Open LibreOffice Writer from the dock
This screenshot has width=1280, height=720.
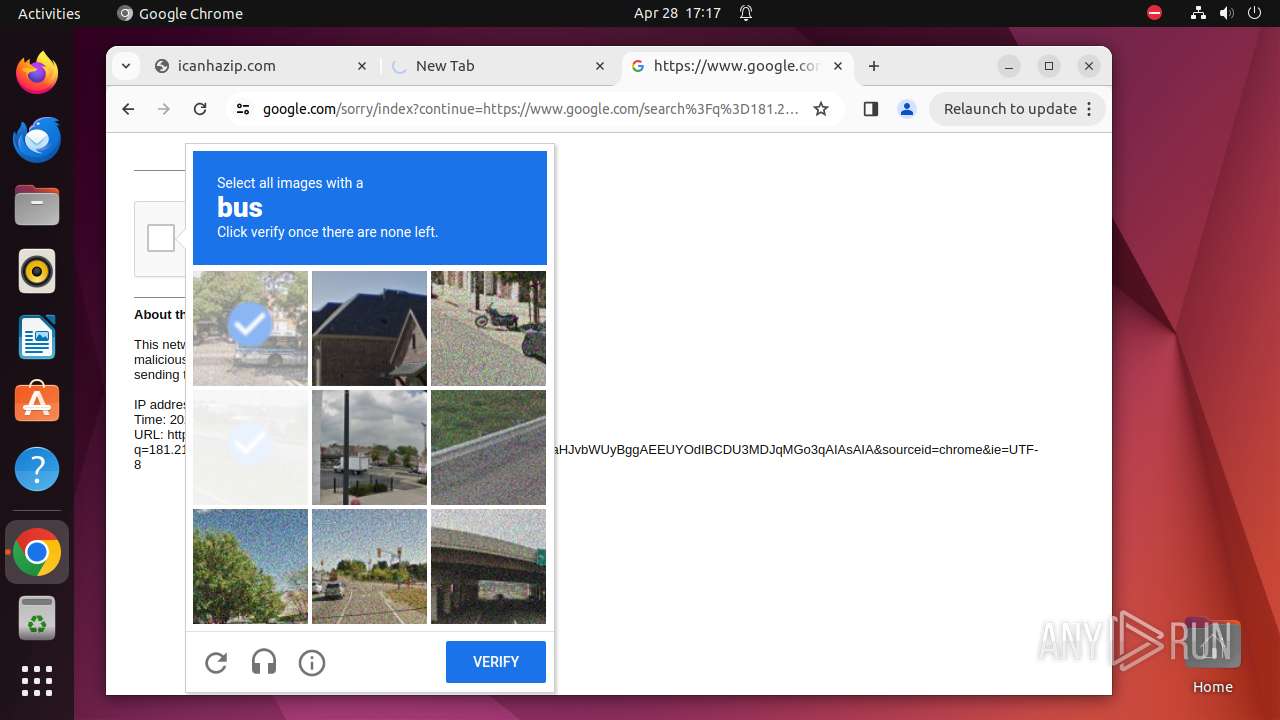coord(37,337)
